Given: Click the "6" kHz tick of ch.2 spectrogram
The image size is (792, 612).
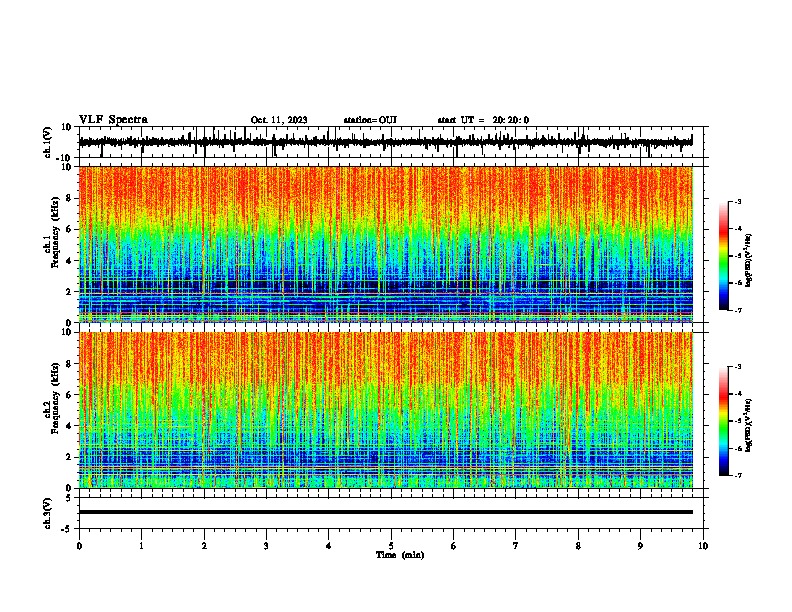Looking at the screenshot, I should click(70, 394).
